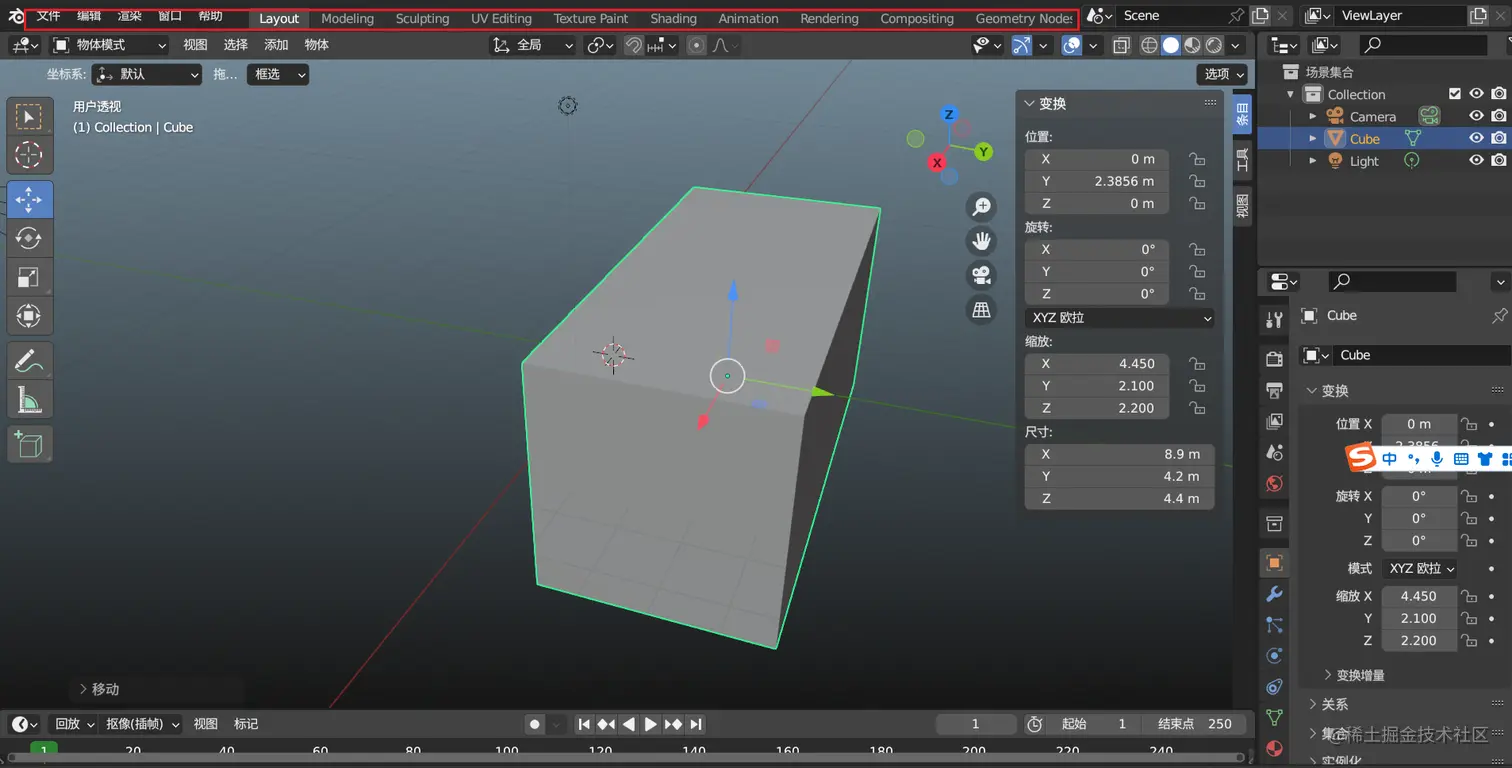Switch to the UV Editing workspace tab
This screenshot has height=768, width=1512.
click(501, 18)
